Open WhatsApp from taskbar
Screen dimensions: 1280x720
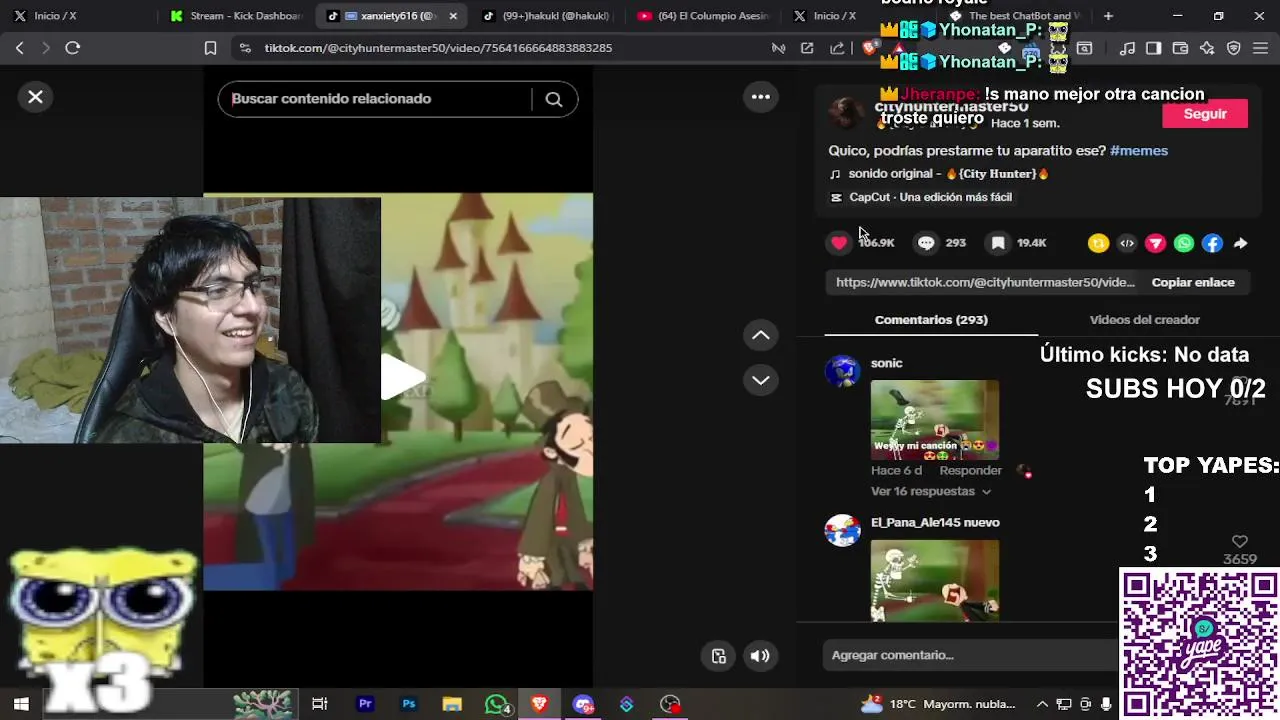point(497,704)
